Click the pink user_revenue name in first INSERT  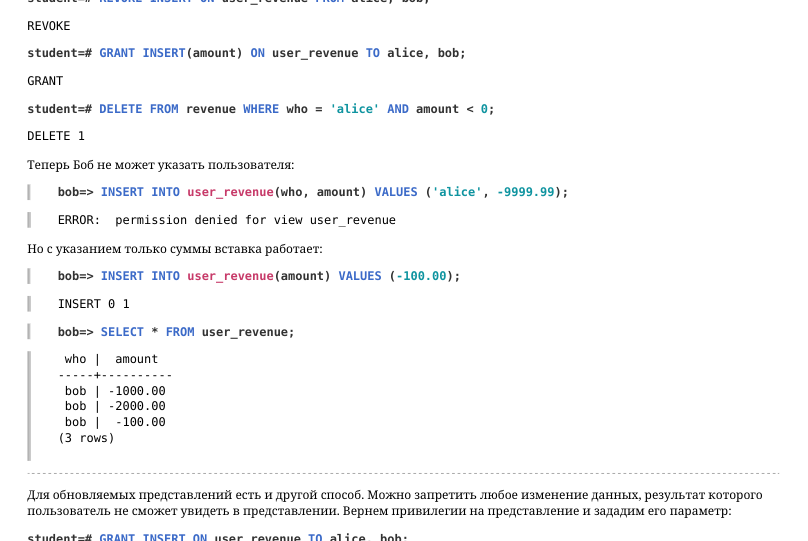[230, 192]
